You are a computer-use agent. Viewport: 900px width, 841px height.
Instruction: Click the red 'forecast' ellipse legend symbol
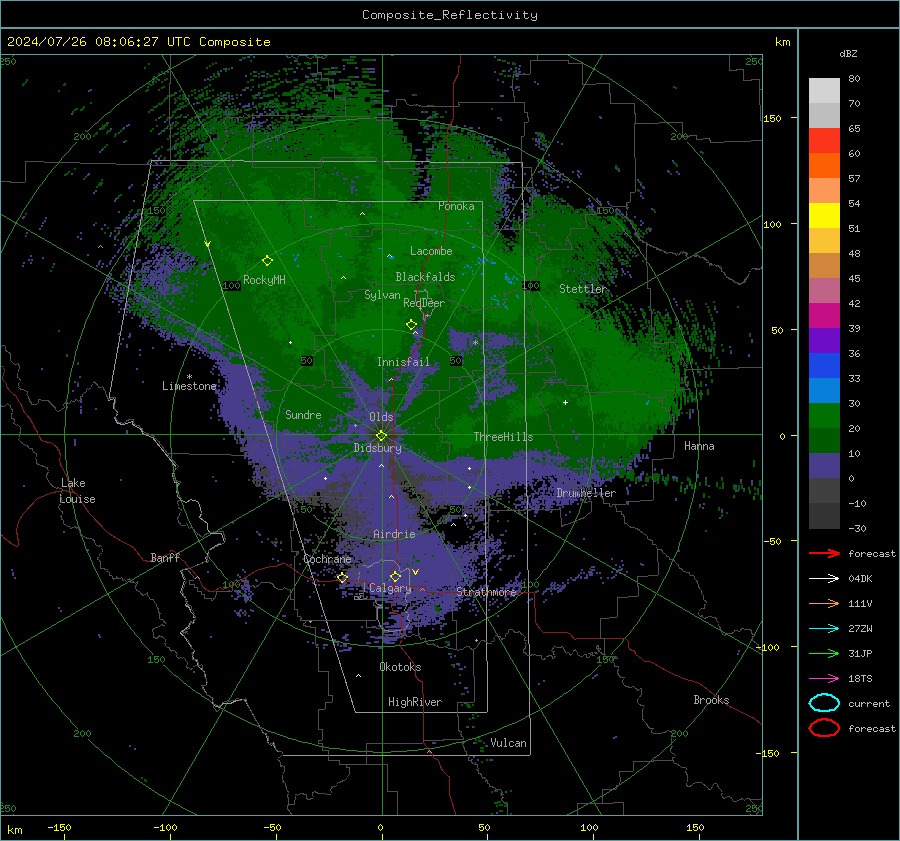pyautogui.click(x=824, y=728)
